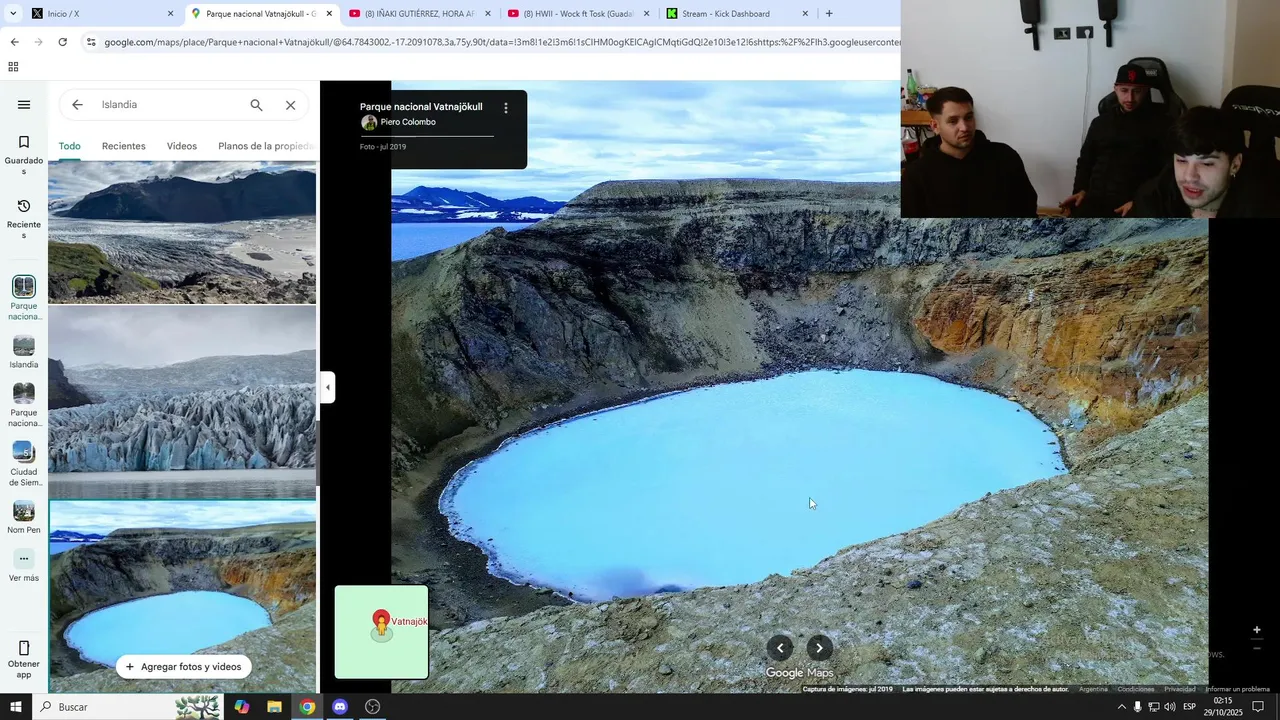Select the Parque nacional recent place with the blue-outlined thumbnail
This screenshot has width=1280, height=720.
(24, 299)
